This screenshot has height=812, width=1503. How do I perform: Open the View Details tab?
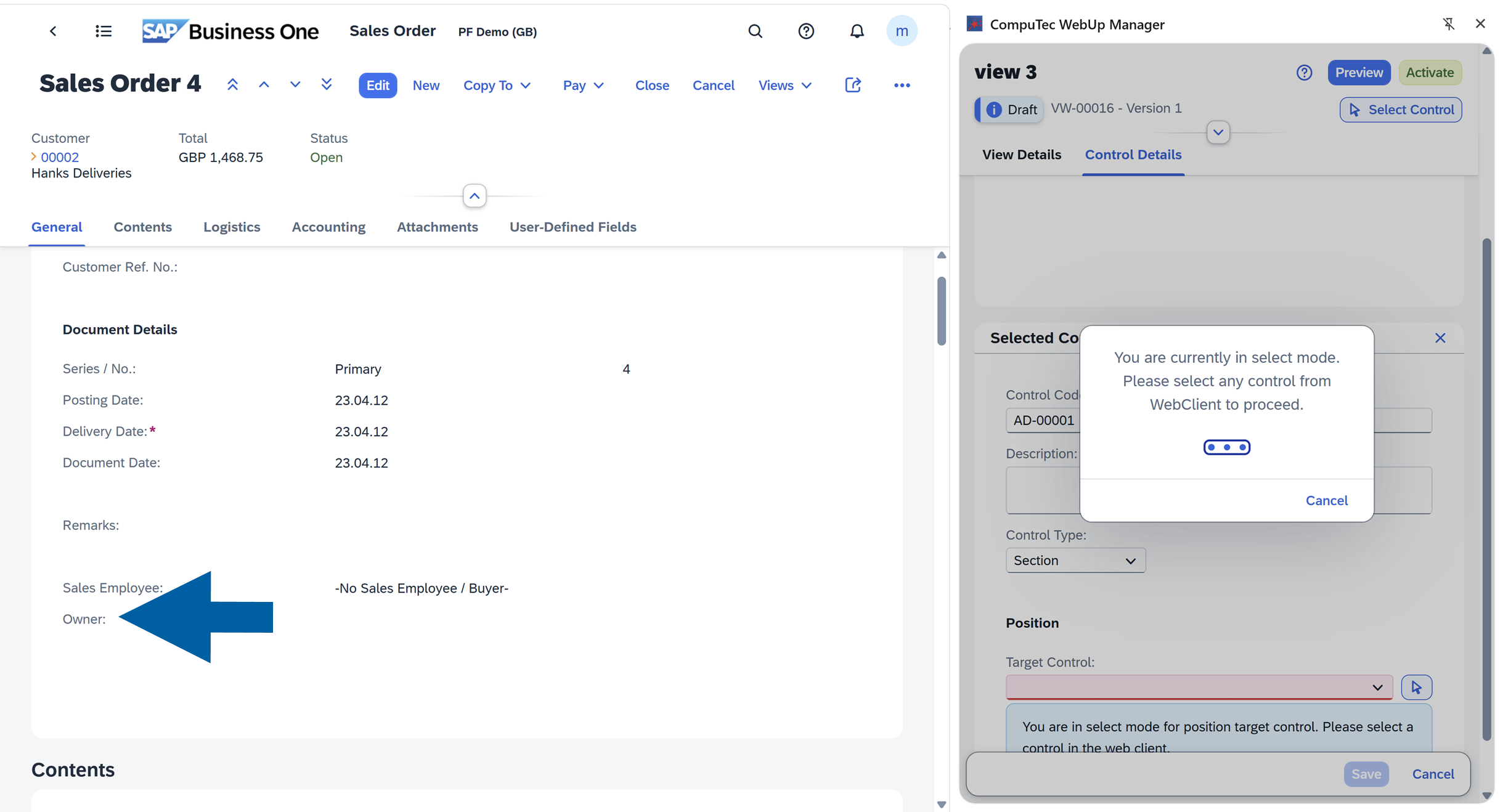[x=1021, y=155]
